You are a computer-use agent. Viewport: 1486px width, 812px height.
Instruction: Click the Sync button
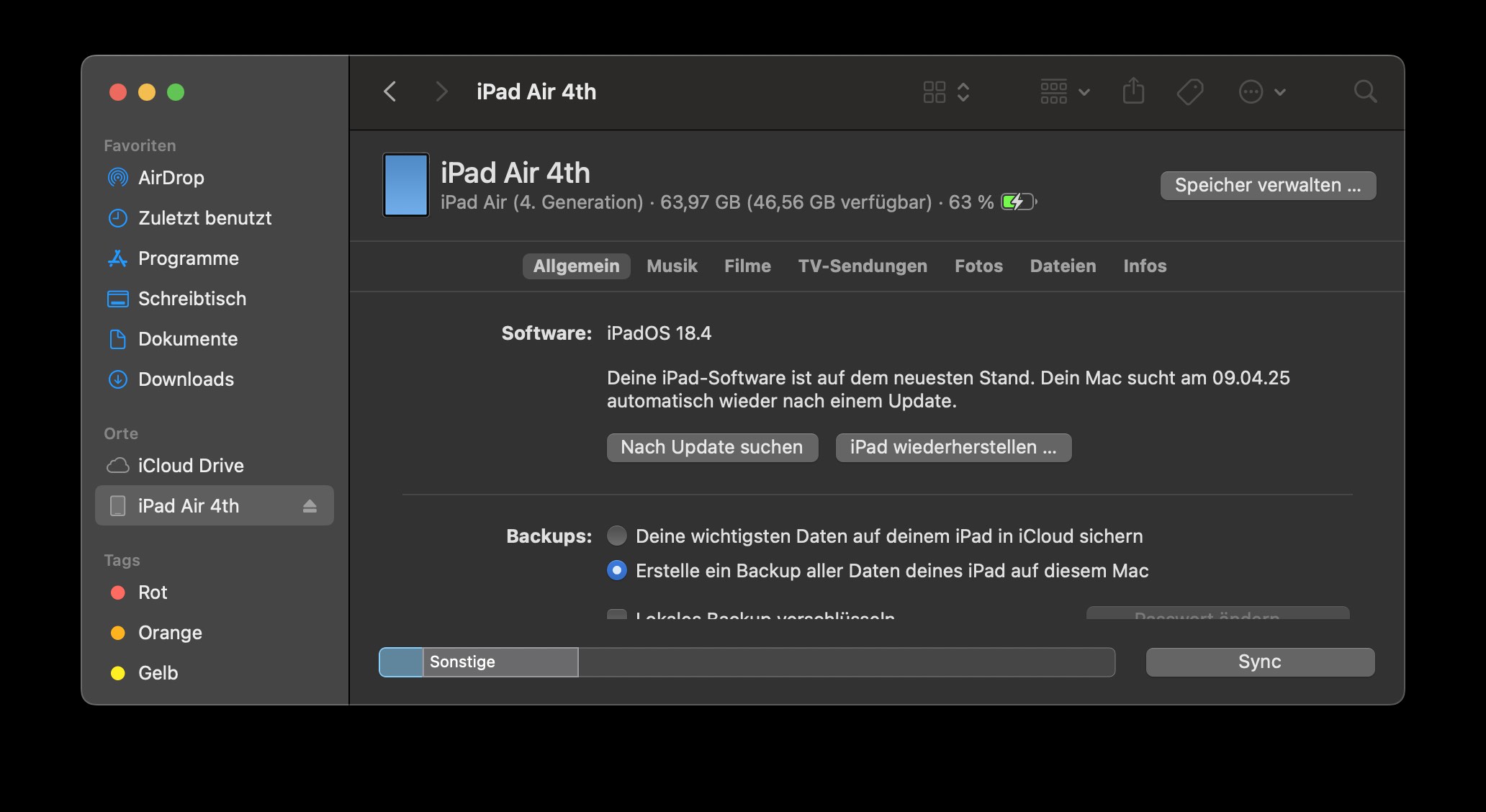1260,662
